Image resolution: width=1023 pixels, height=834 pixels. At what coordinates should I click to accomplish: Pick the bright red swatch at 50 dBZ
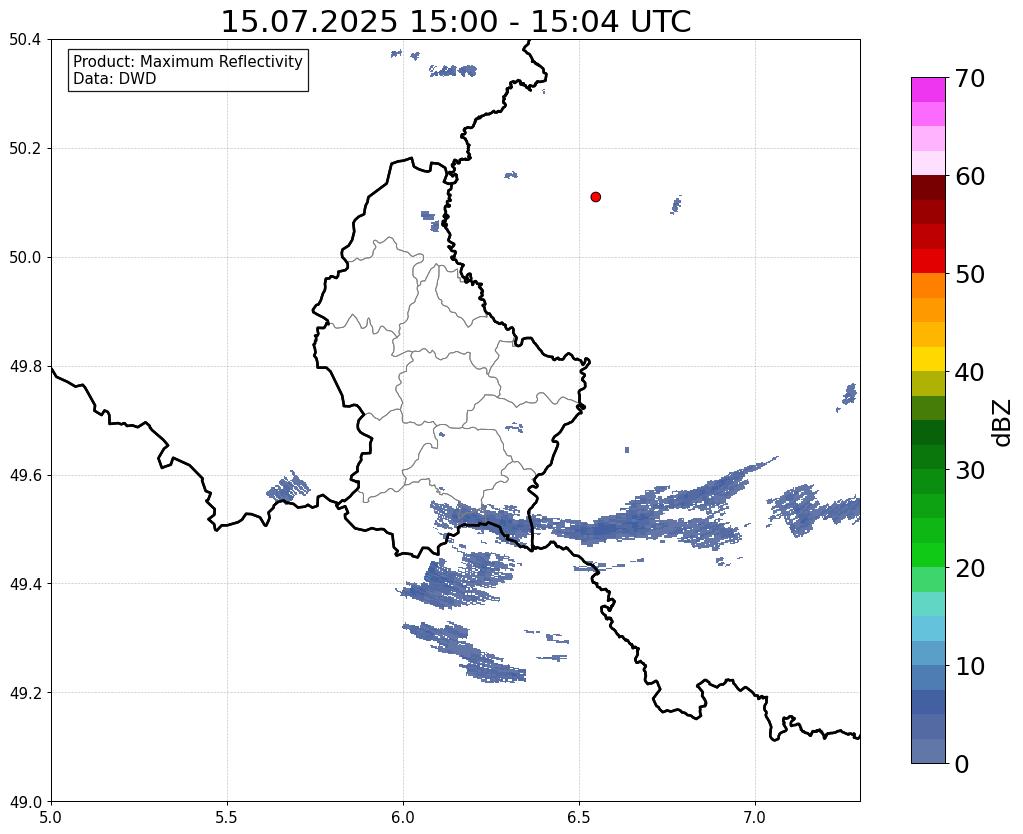coord(928,261)
